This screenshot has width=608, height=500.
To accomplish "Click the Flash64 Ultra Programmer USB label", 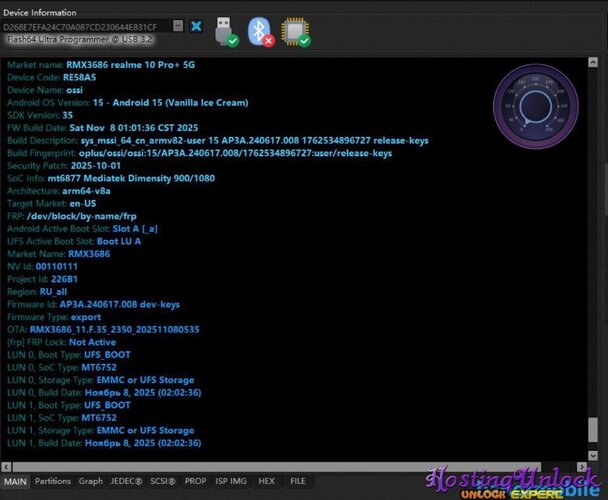I will pos(79,39).
